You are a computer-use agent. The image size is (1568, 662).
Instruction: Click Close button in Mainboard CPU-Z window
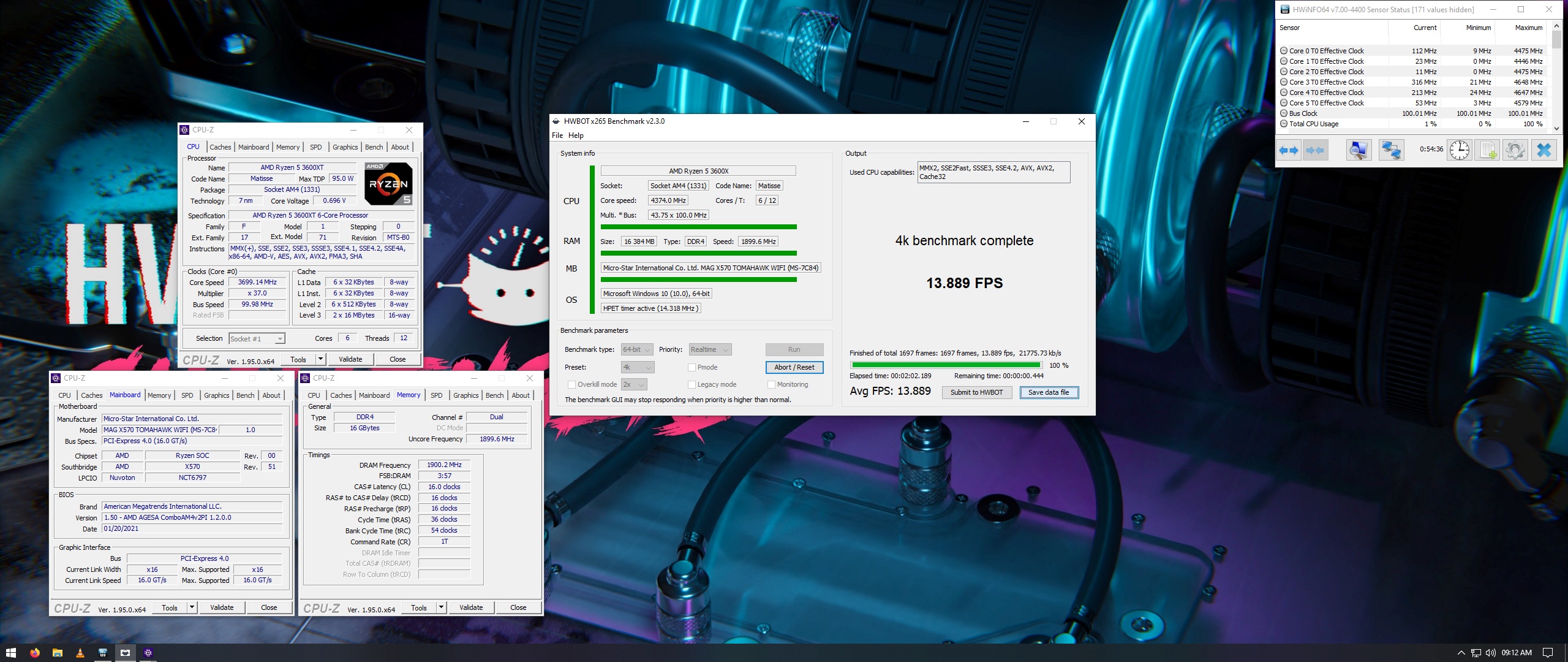coord(269,608)
